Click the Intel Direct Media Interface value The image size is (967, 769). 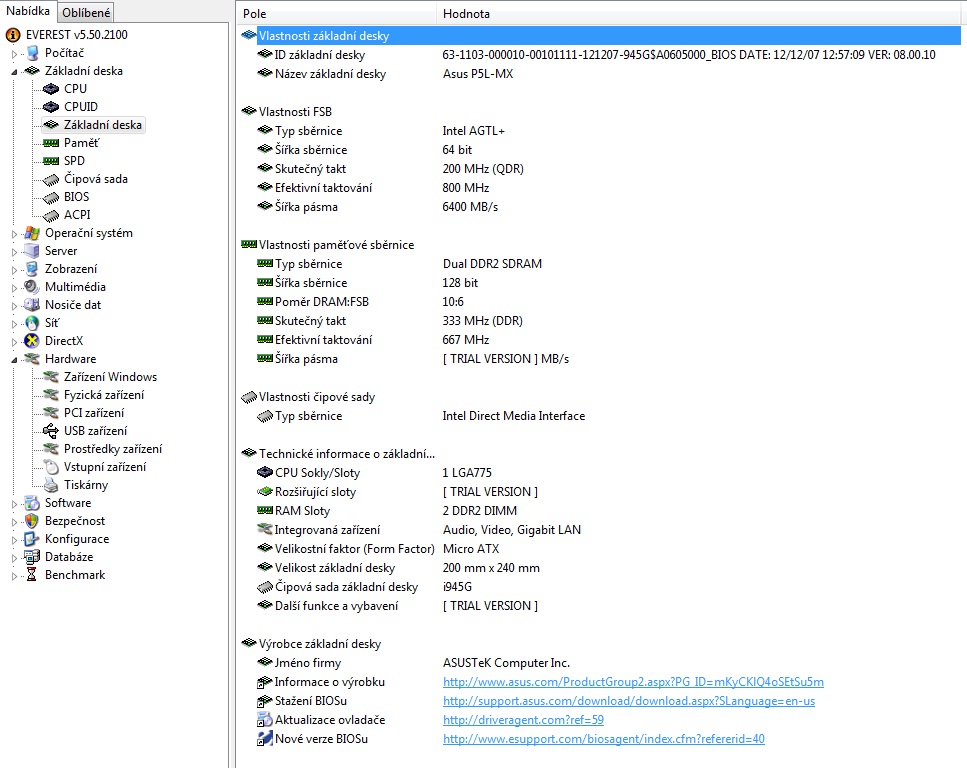click(514, 416)
